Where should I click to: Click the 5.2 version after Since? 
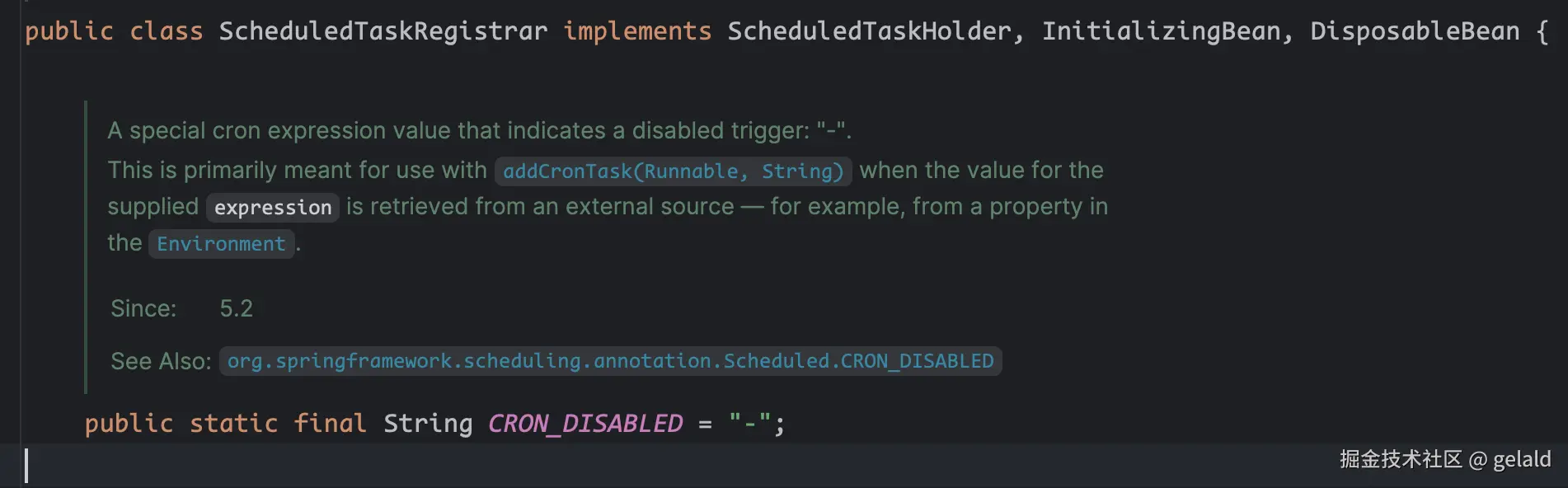[236, 308]
